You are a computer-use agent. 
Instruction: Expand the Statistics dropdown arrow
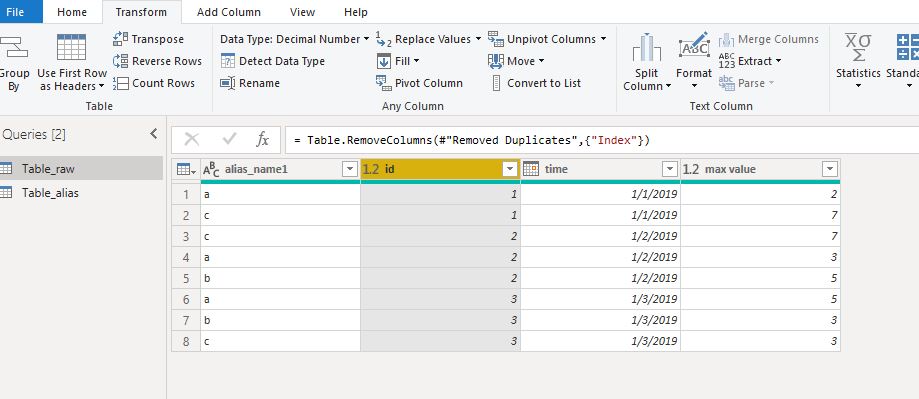click(858, 87)
